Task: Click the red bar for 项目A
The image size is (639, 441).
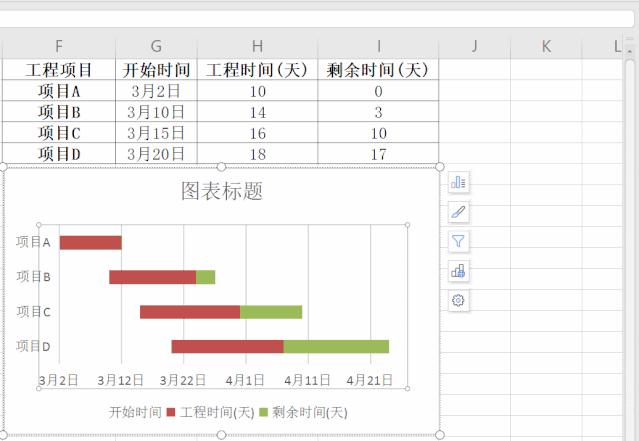Action: (x=90, y=243)
